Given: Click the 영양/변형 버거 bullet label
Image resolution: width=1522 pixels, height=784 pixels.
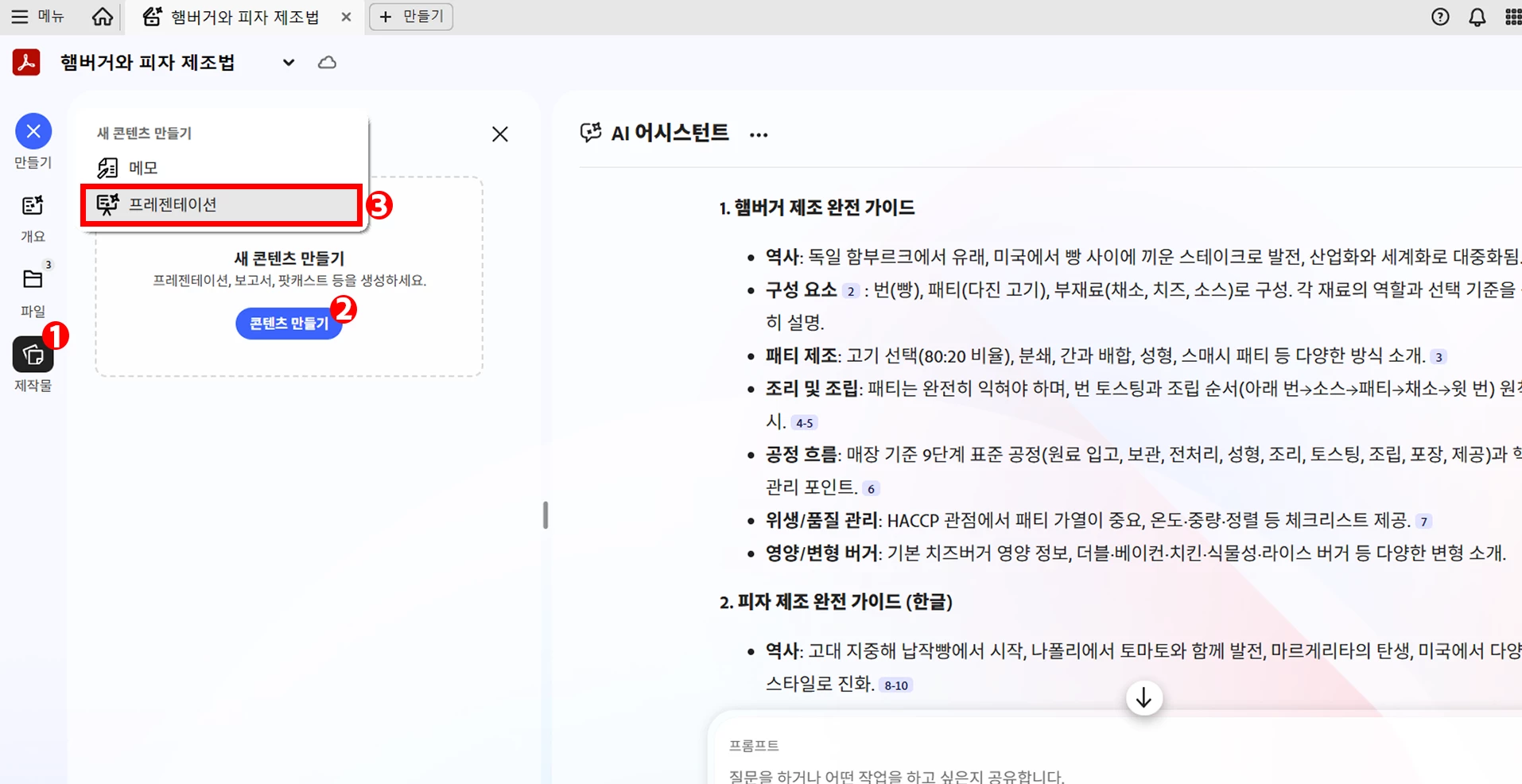Looking at the screenshot, I should click(822, 553).
